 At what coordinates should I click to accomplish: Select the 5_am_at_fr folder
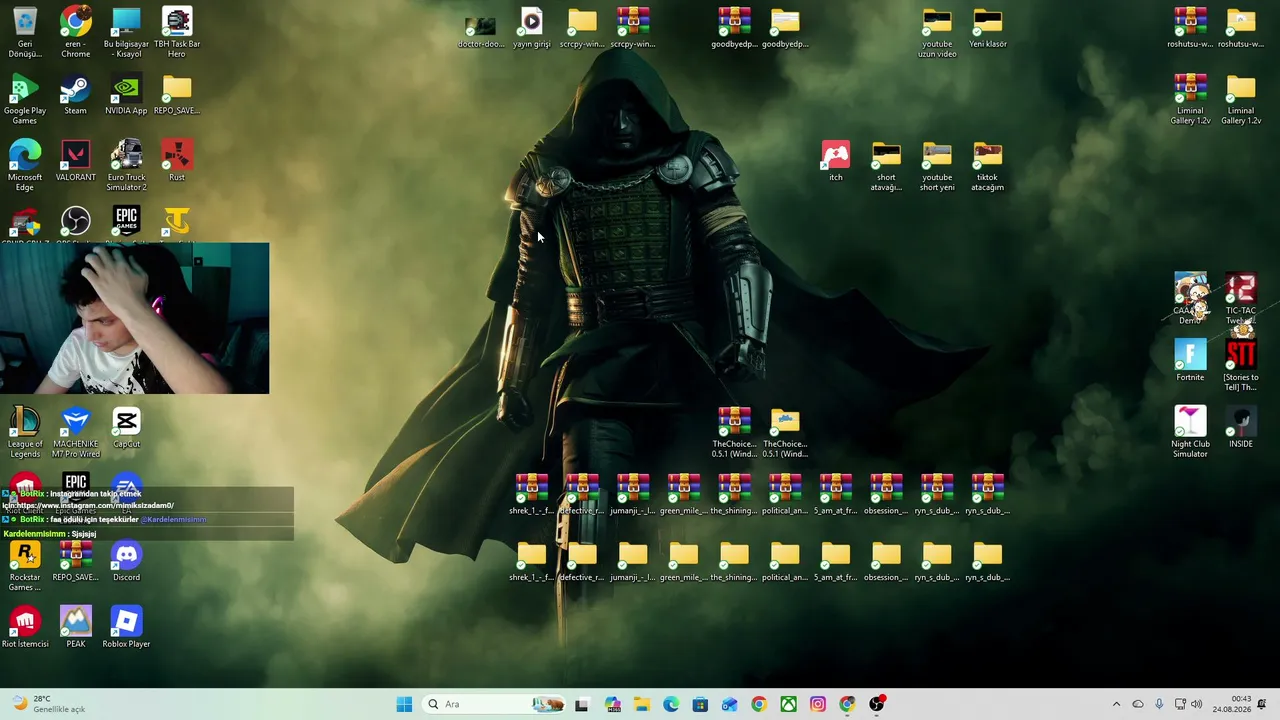coord(836,561)
